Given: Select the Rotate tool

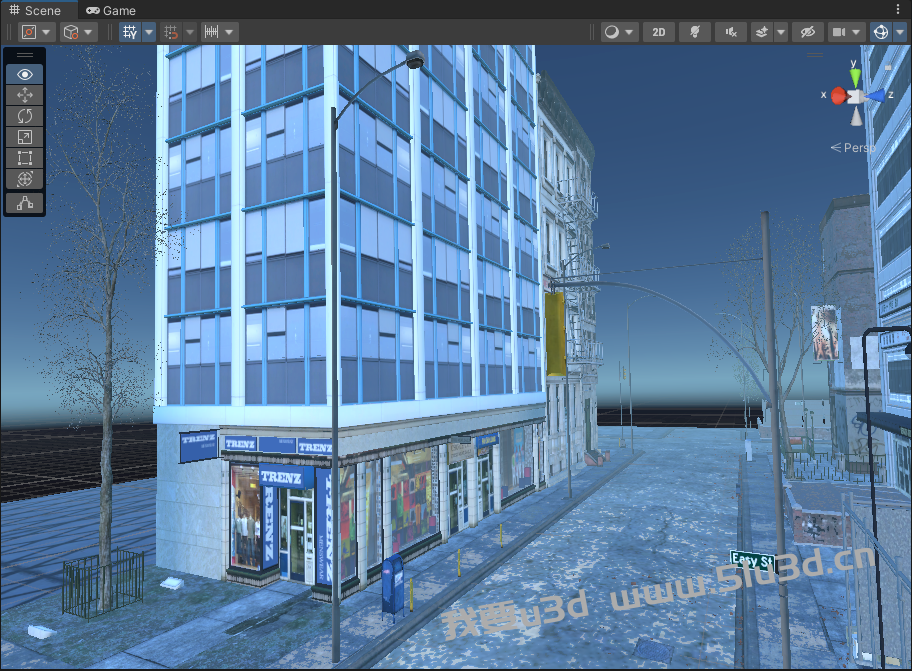Looking at the screenshot, I should 24,116.
